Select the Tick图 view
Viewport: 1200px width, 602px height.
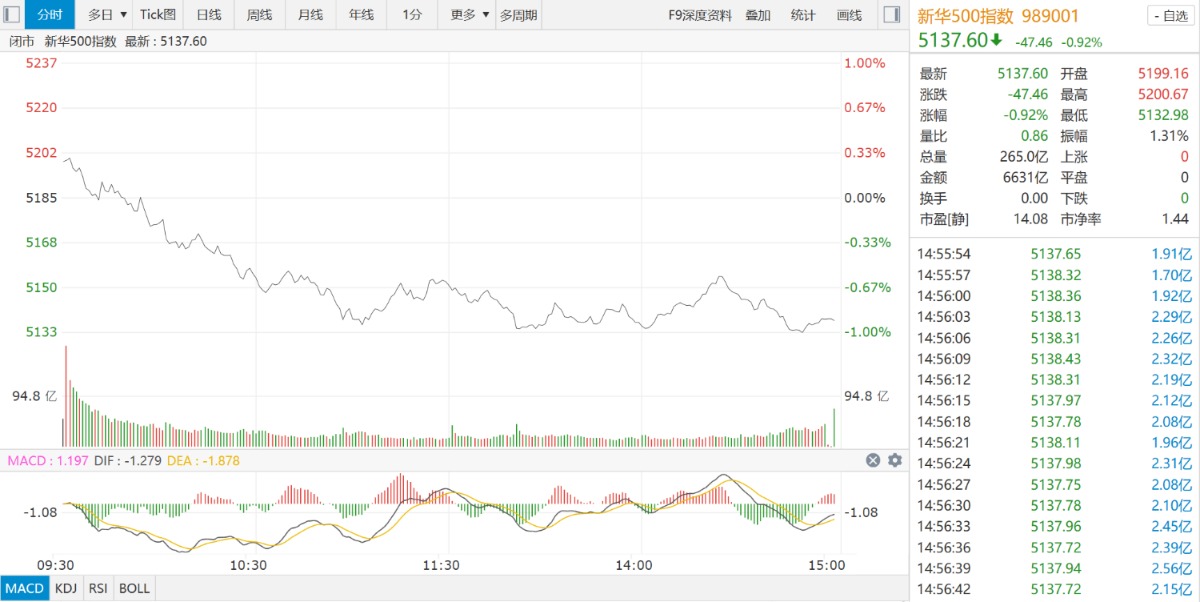pos(158,15)
